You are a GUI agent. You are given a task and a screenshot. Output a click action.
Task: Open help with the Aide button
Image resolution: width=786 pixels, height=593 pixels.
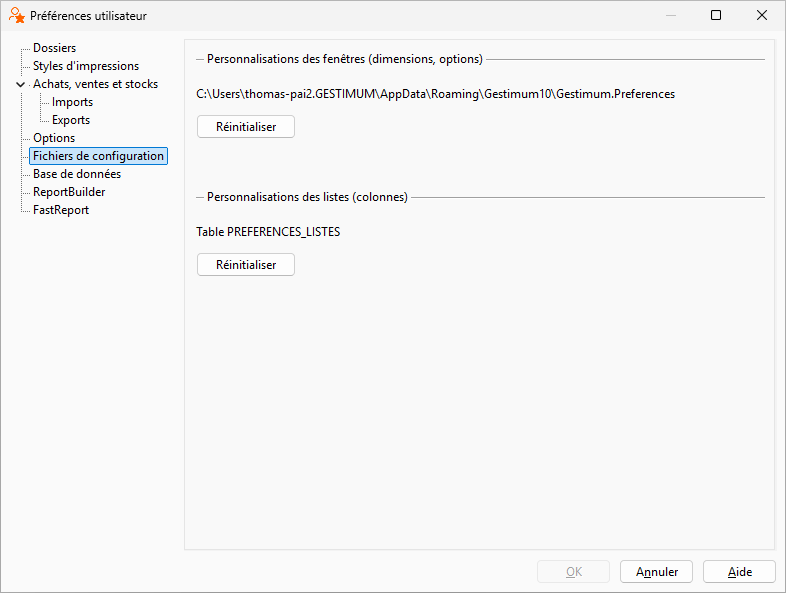tap(739, 572)
